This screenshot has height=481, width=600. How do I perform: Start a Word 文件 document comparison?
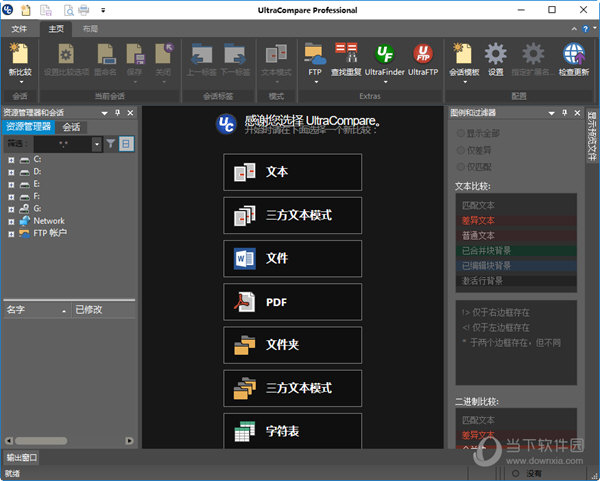[x=293, y=259]
